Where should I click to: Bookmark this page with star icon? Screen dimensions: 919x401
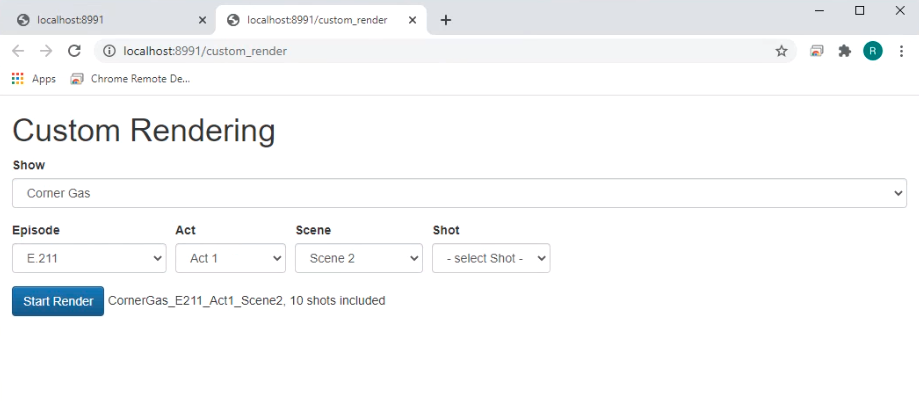coord(781,51)
